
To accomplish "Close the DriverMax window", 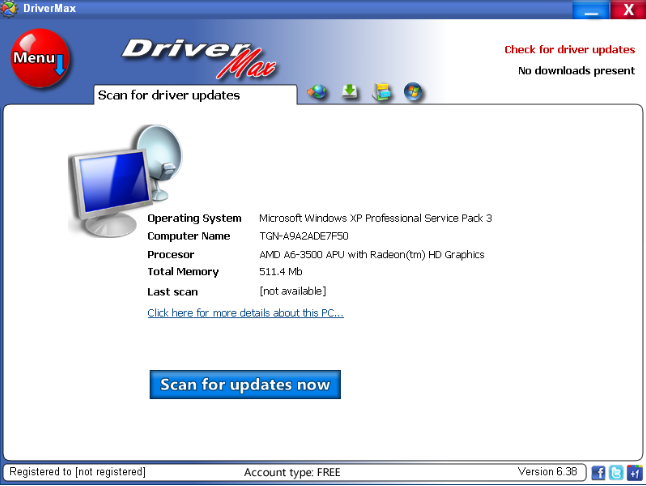I will coord(628,9).
